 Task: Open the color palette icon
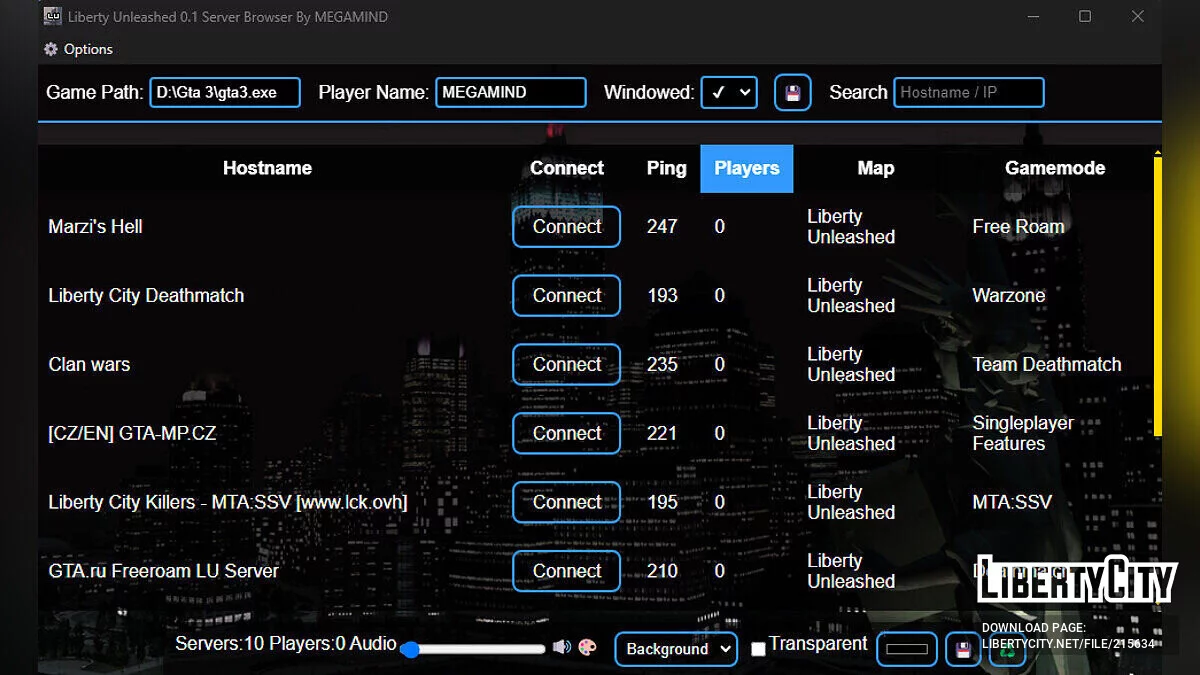[587, 647]
